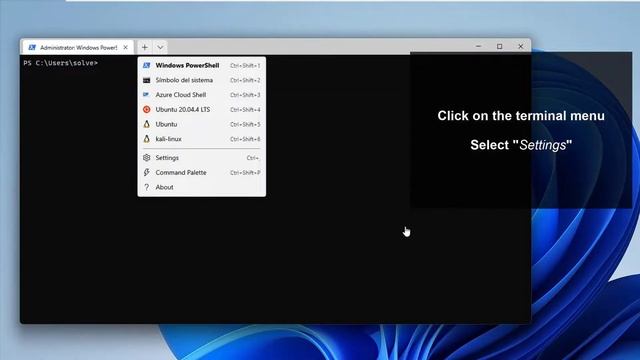Launch Azure Cloud Shell profile
The height and width of the screenshot is (360, 640).
[202, 95]
